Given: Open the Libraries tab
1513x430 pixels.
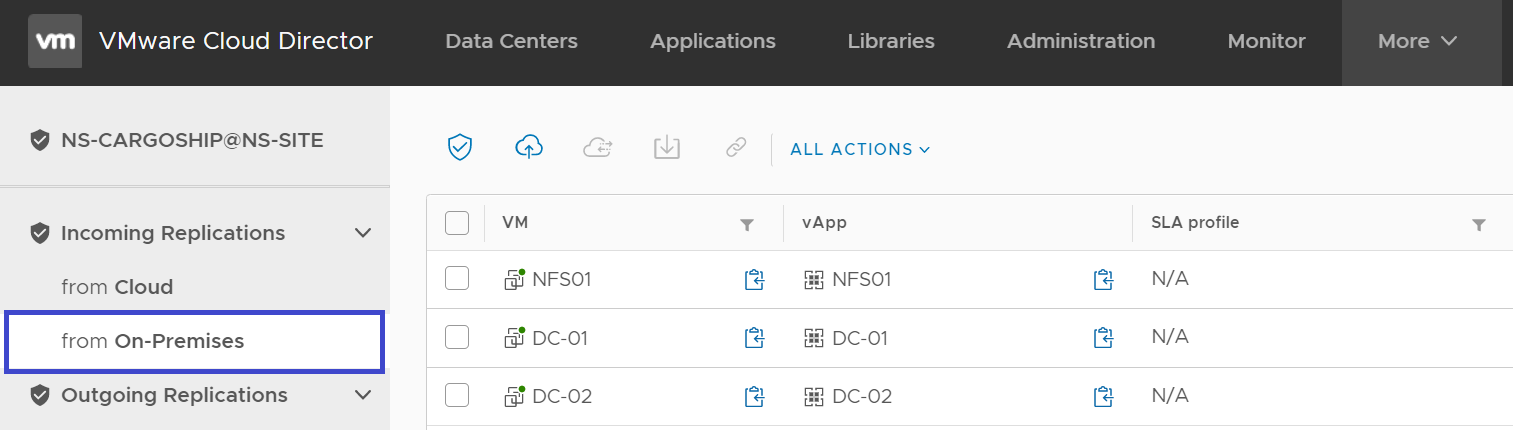Looking at the screenshot, I should click(x=891, y=41).
